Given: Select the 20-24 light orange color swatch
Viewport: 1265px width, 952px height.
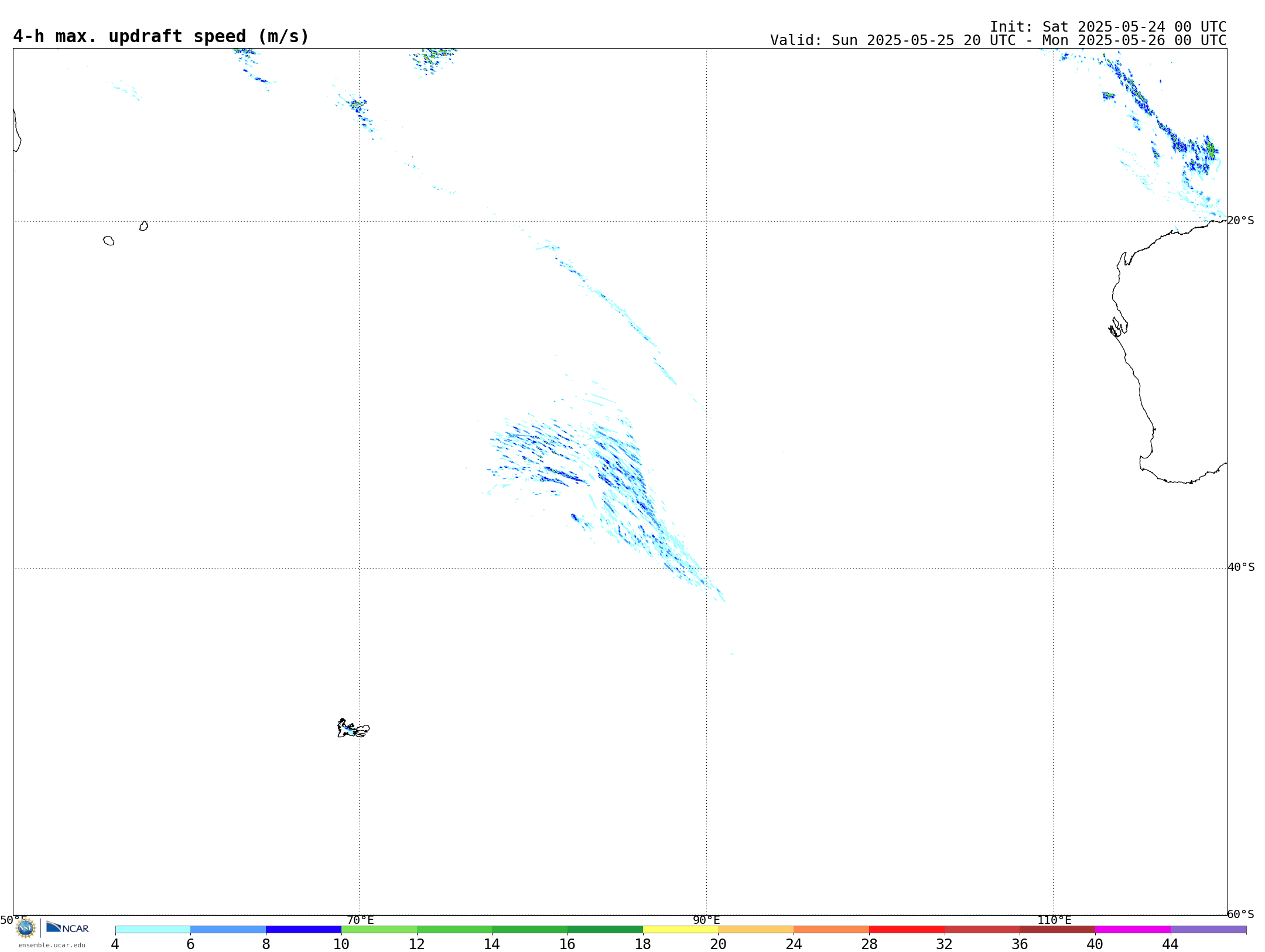Looking at the screenshot, I should point(756,930).
